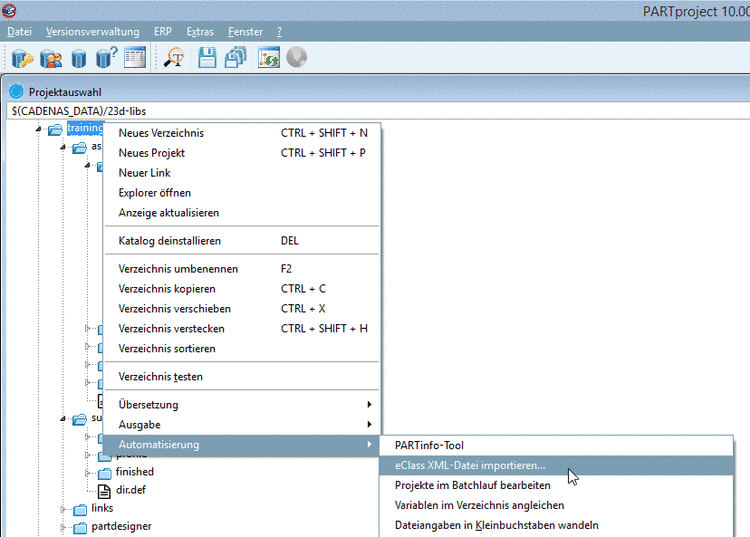Choose Verzeichnis umbenennen
The height and width of the screenshot is (537, 750).
point(242,269)
